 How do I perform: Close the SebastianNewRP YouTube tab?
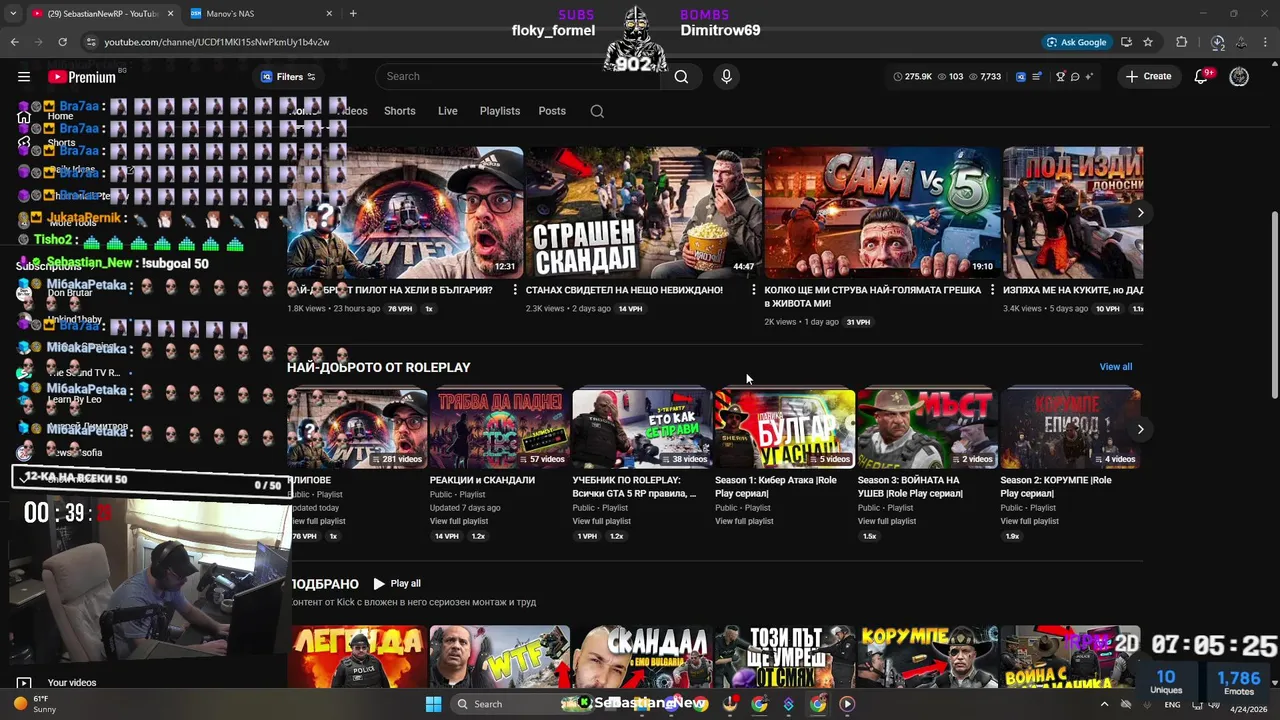click(x=170, y=13)
